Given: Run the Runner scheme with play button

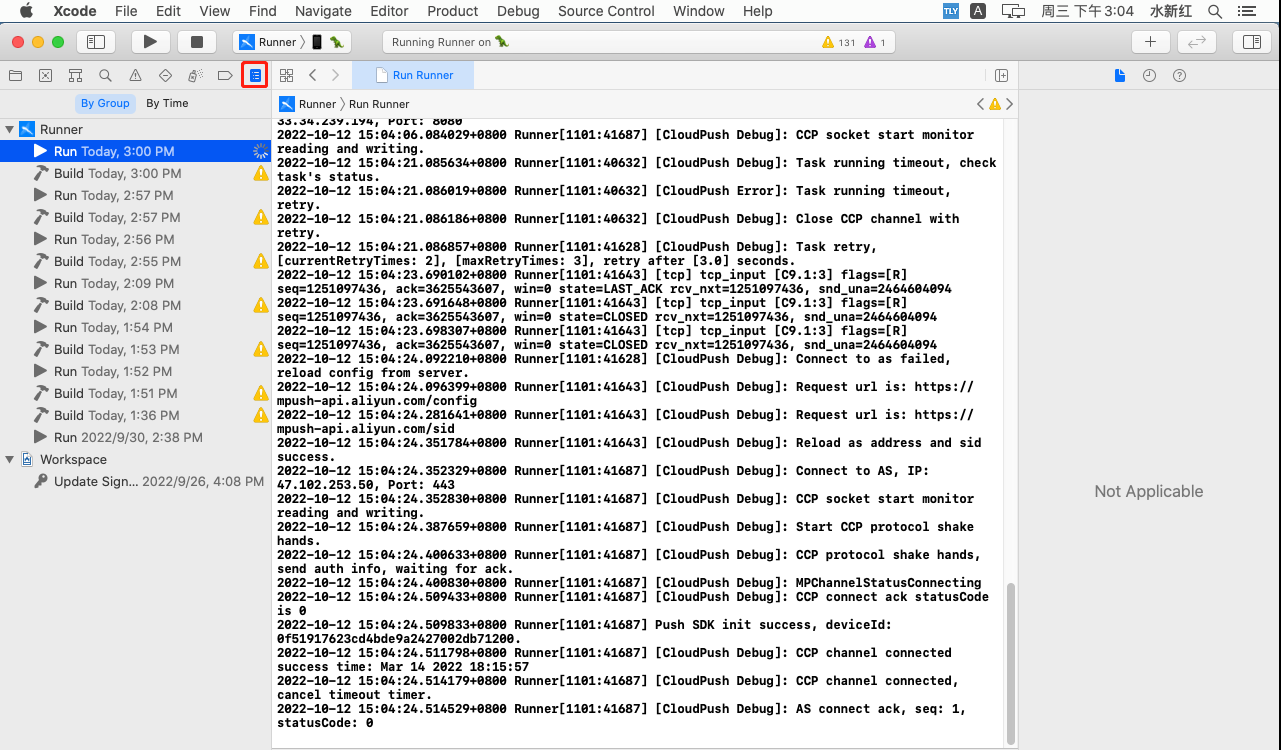Looking at the screenshot, I should [x=151, y=42].
